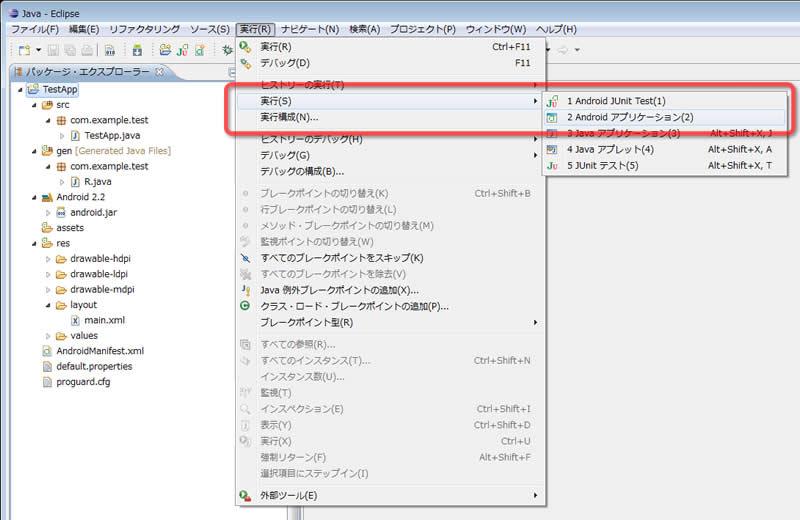
Task: Open the ソース(S) menu
Action: 210,29
